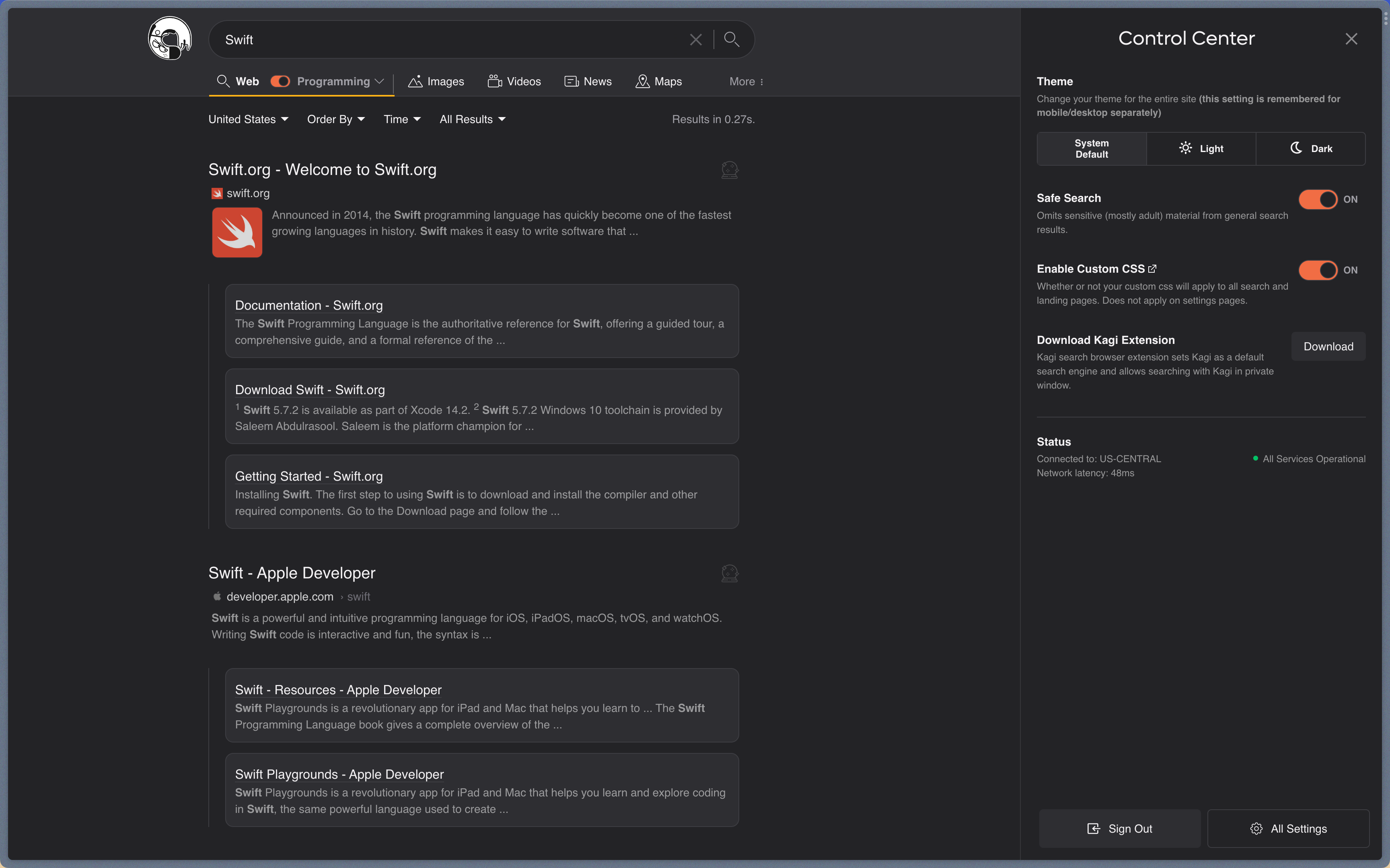Switch to the News tab
The image size is (1390, 868).
click(x=588, y=82)
